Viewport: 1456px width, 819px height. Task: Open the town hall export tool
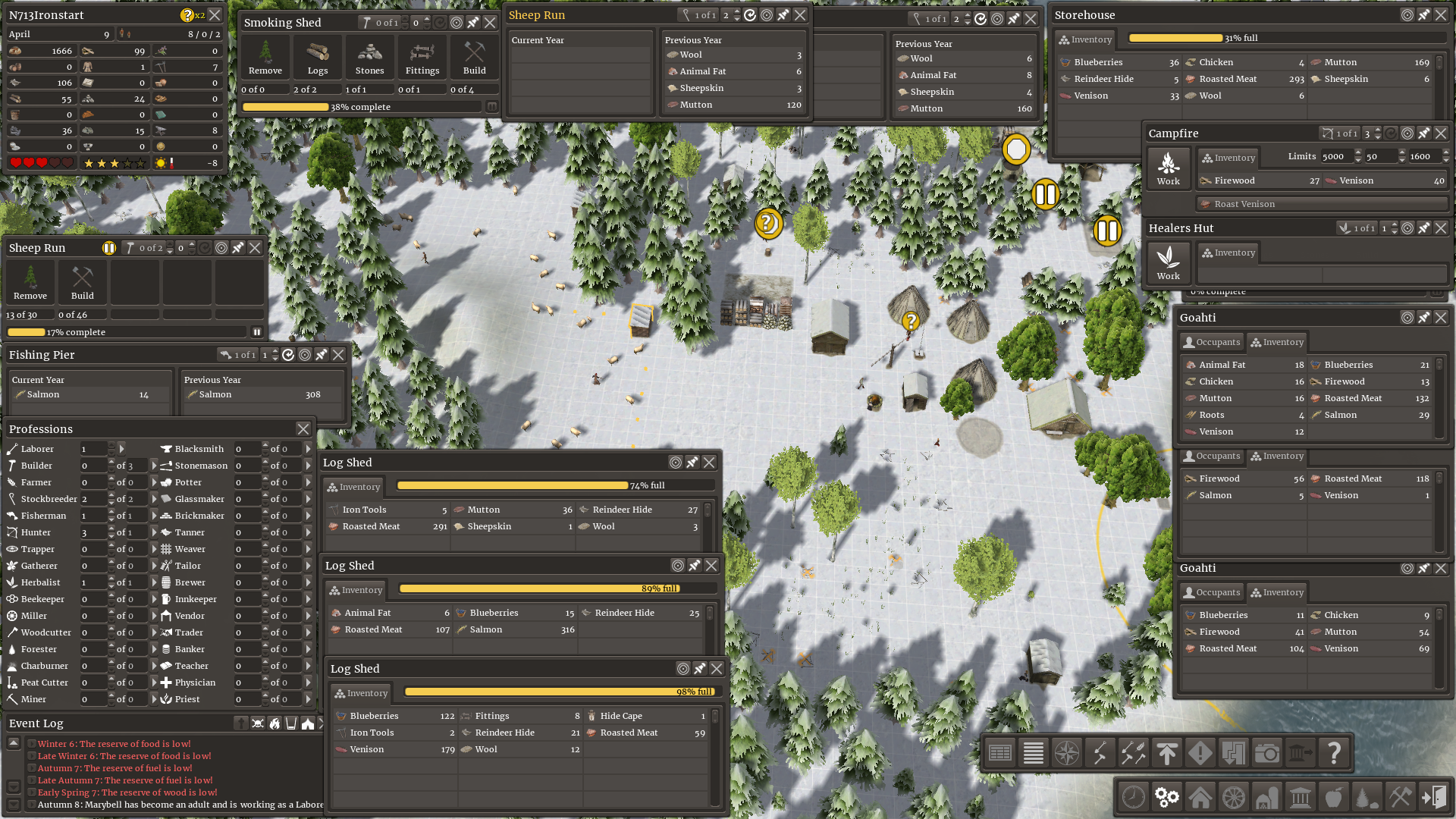1301,753
